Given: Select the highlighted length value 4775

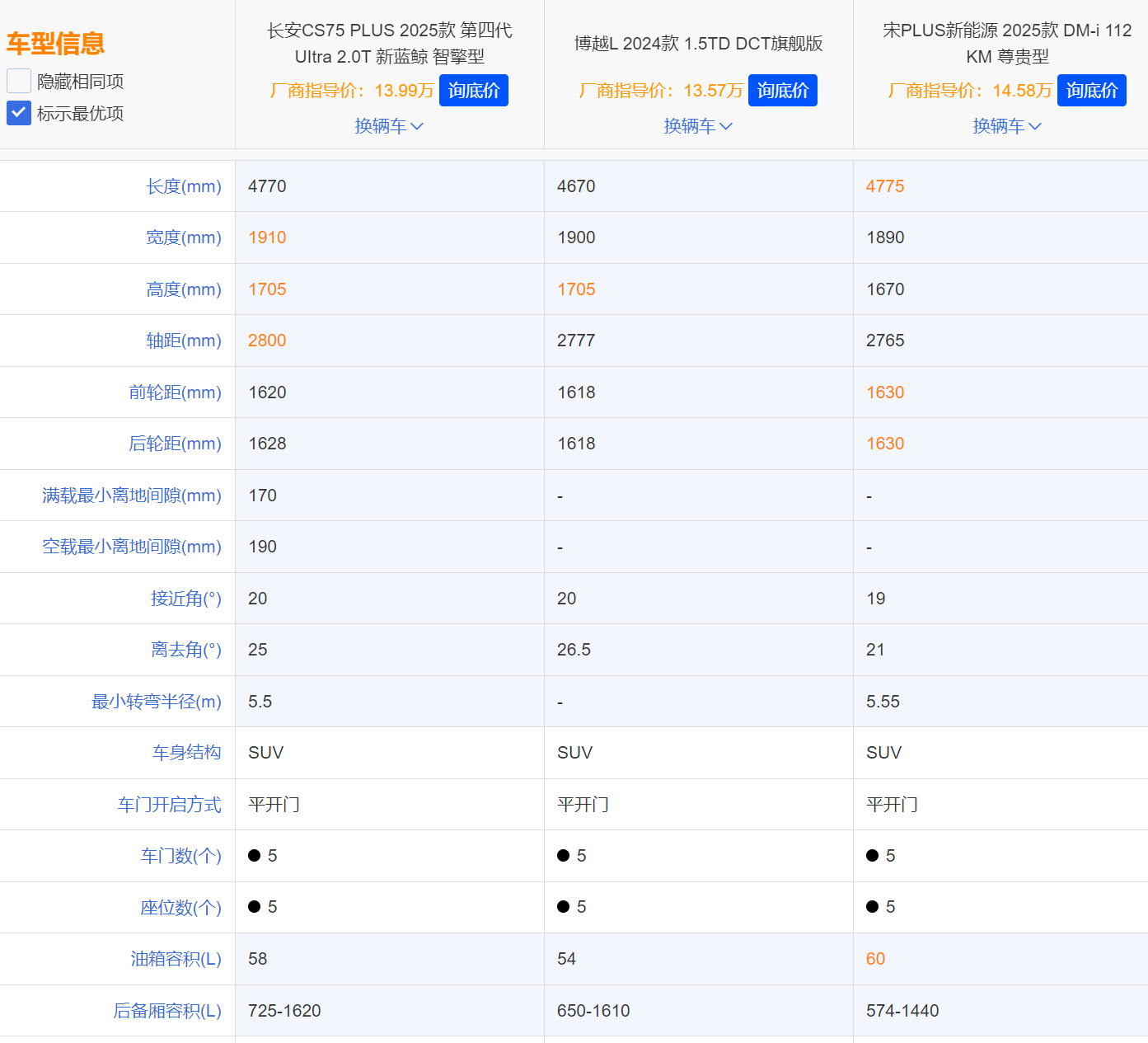Looking at the screenshot, I should pyautogui.click(x=885, y=186).
